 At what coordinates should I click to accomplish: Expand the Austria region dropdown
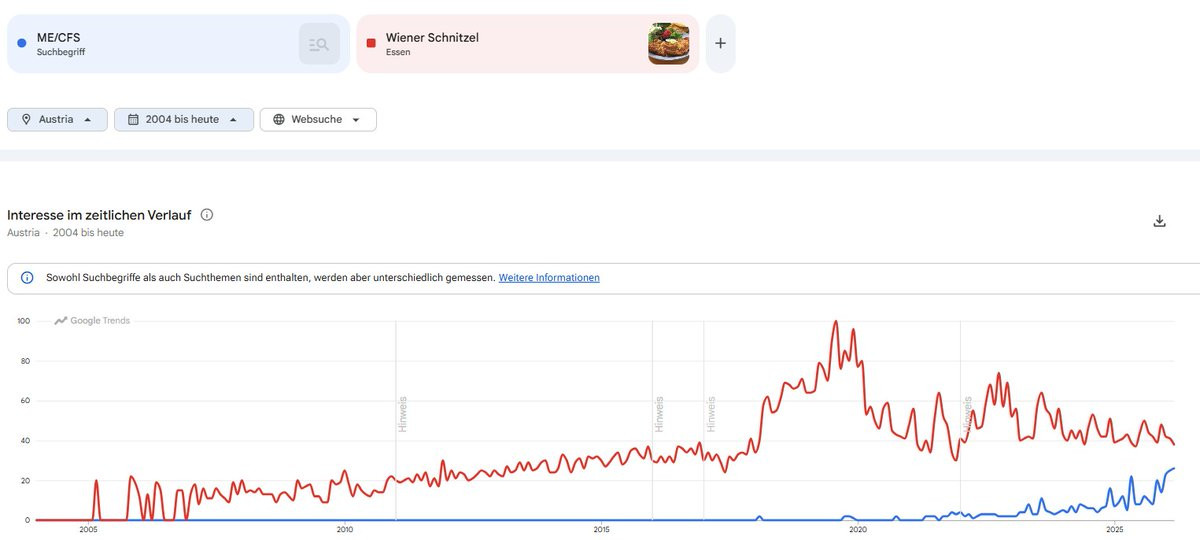click(57, 120)
